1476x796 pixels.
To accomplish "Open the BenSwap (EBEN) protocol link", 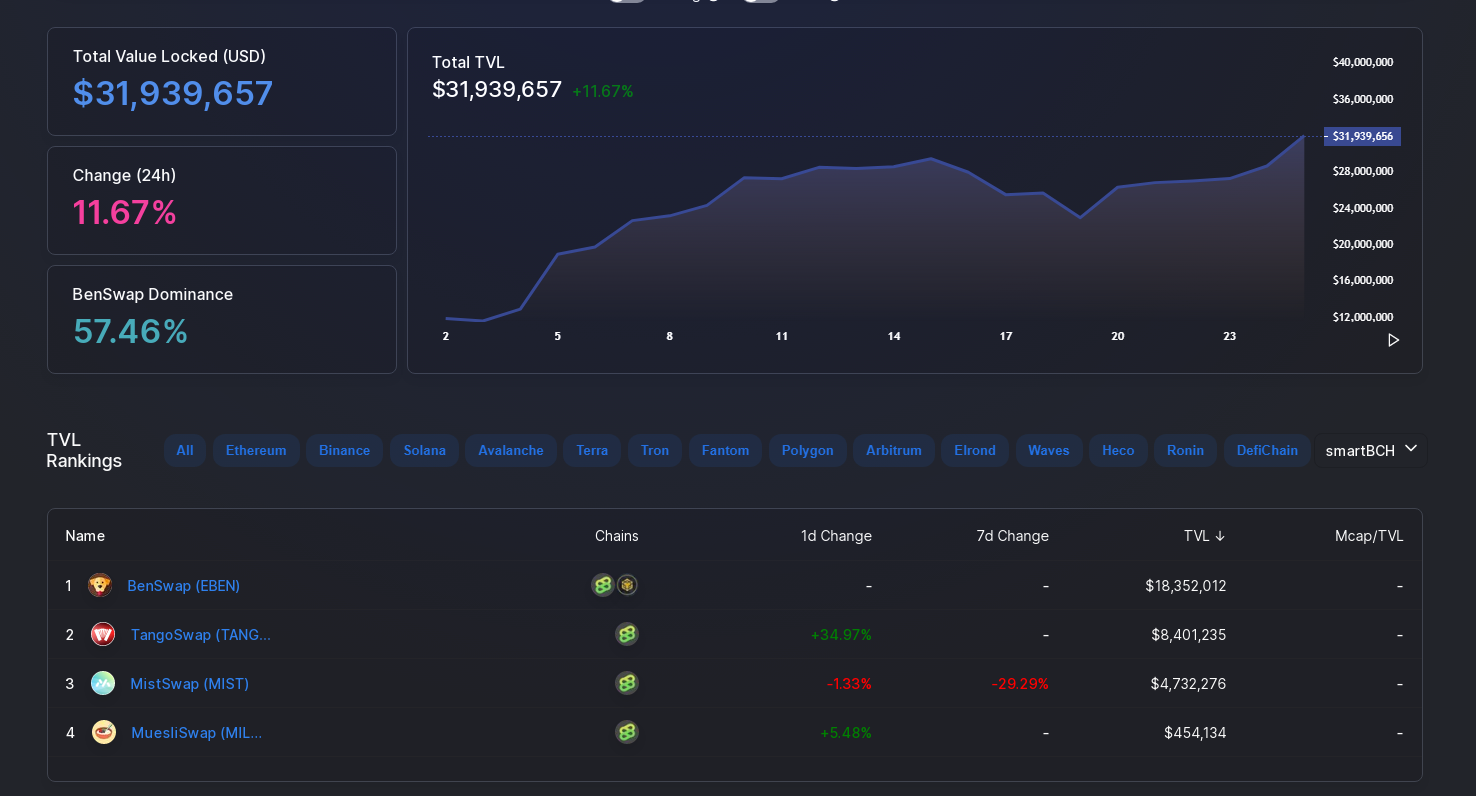I will (184, 586).
